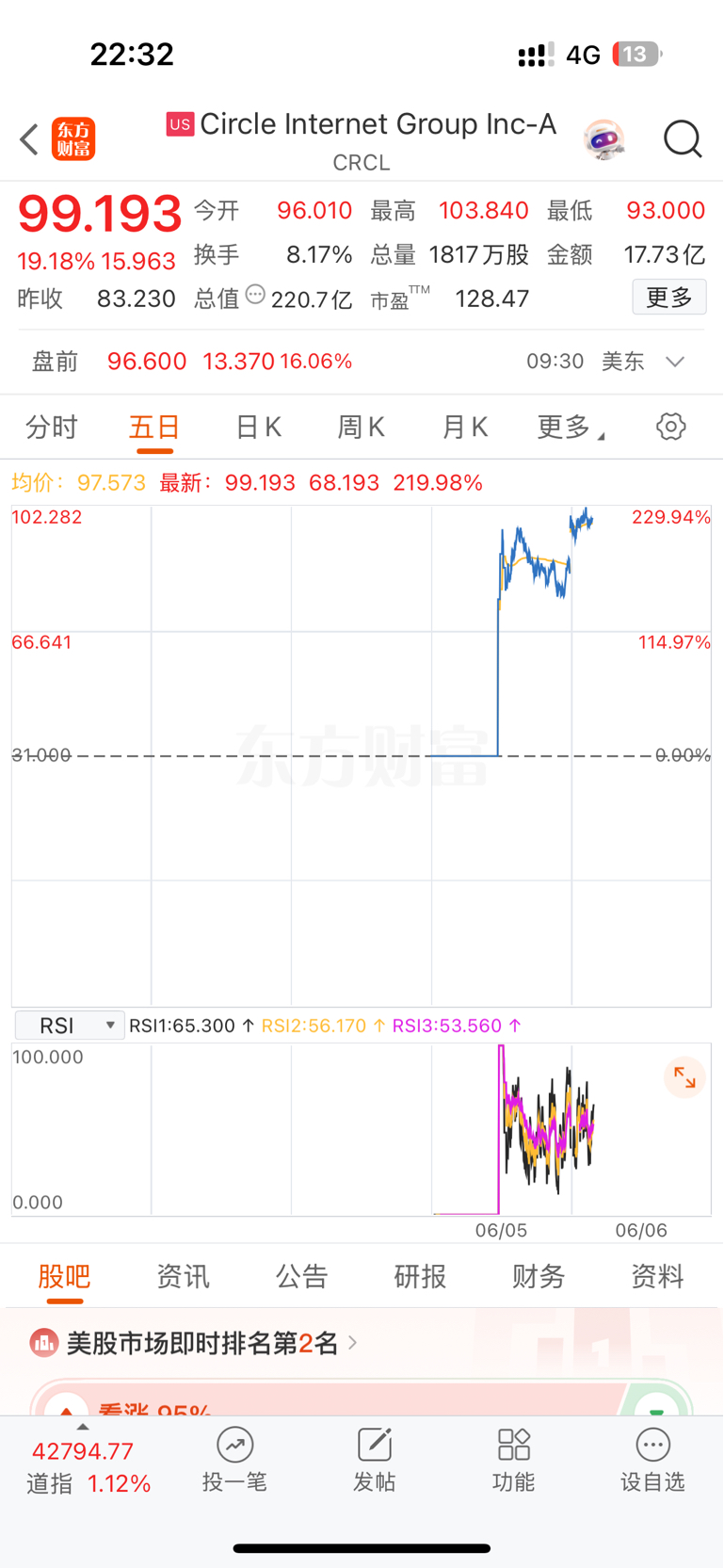Screen dimensions: 724x1568
Task: Expand the 更多 chart period menu
Action: click(571, 428)
